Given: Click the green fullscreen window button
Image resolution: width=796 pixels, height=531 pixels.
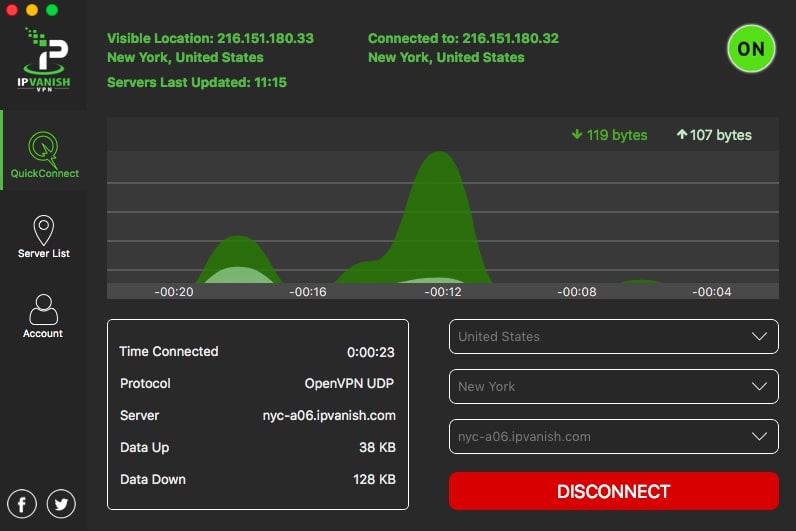Looking at the screenshot, I should point(52,10).
